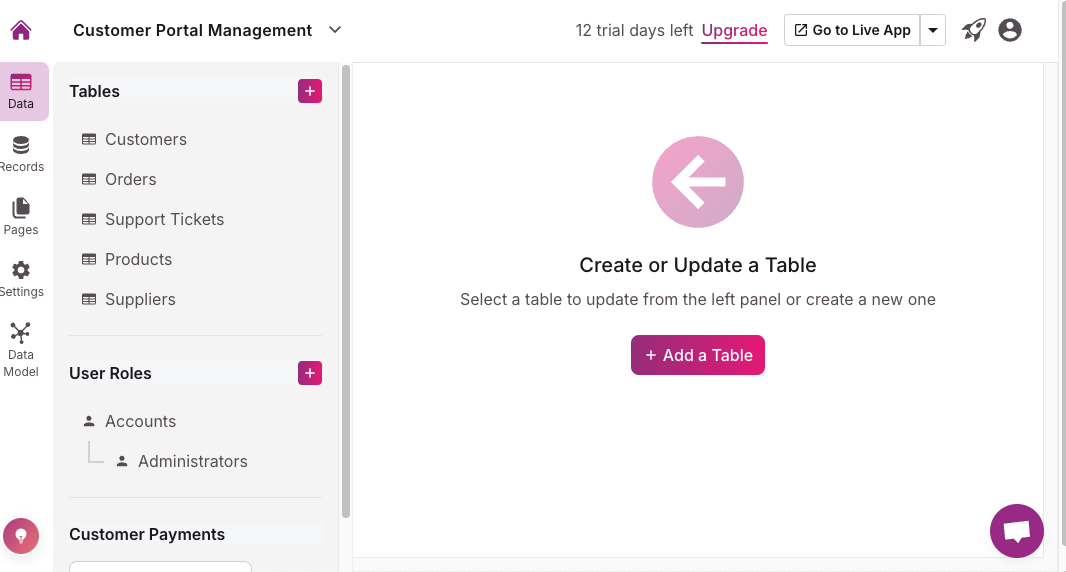Open the chat support bubble
The height and width of the screenshot is (572, 1066).
point(1016,531)
